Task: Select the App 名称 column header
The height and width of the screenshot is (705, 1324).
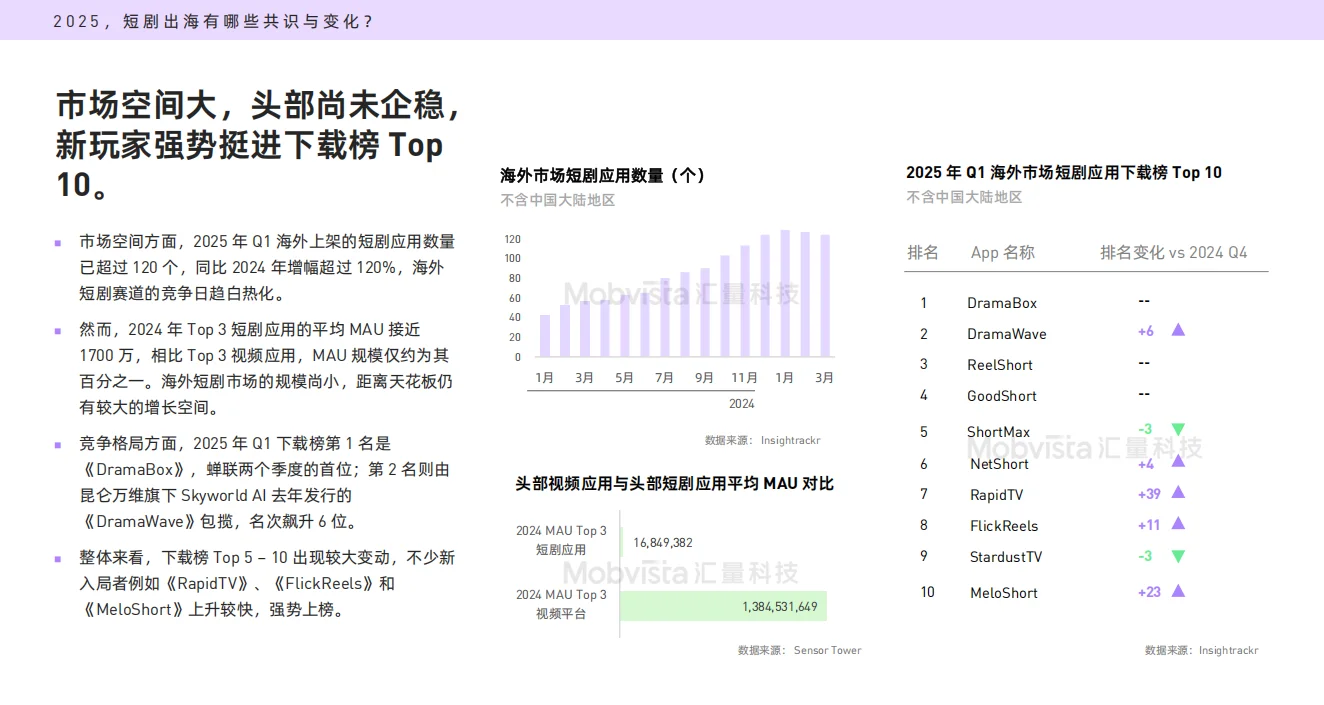Action: tap(1003, 252)
